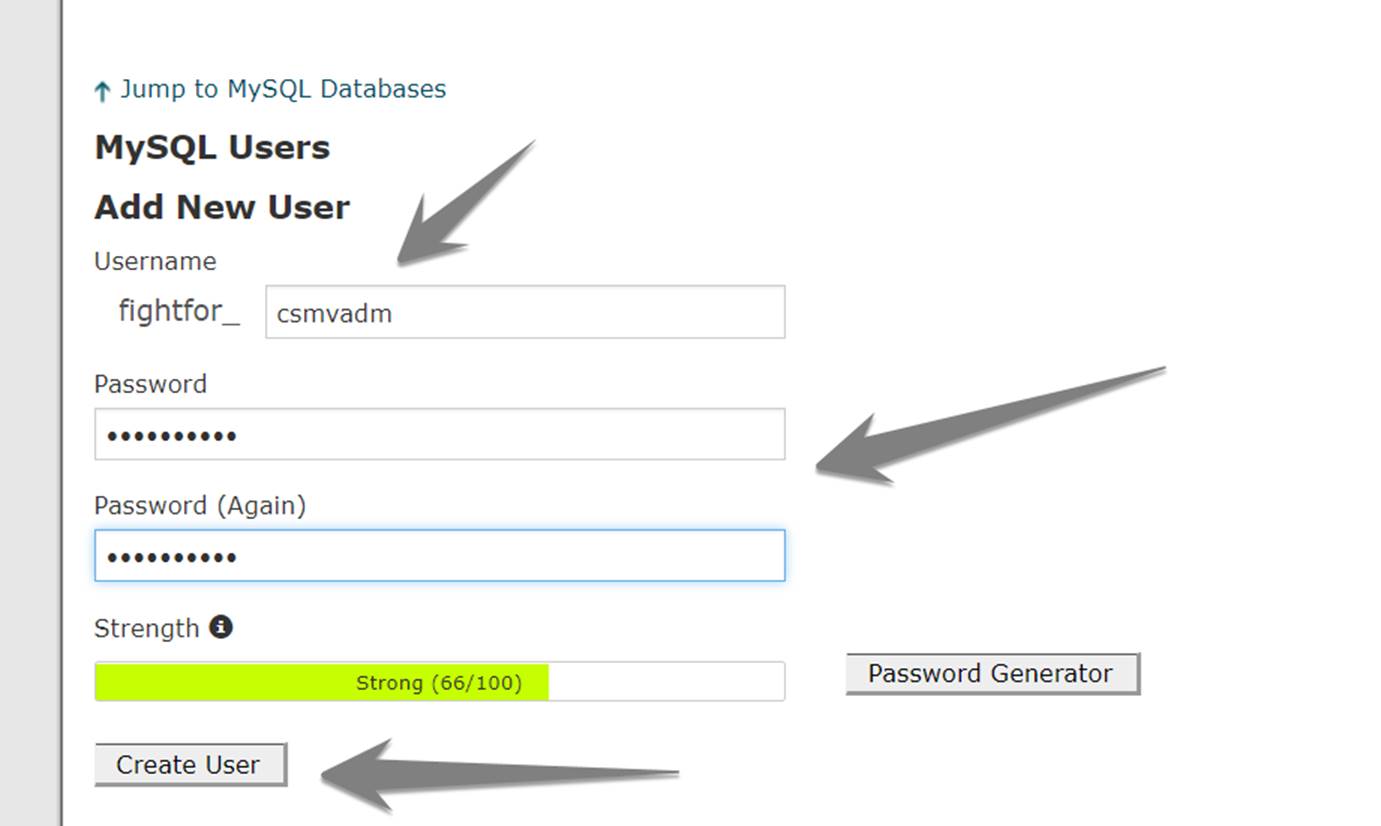Select the Password (Again) field
Image resolution: width=1381 pixels, height=826 pixels.
coord(440,556)
